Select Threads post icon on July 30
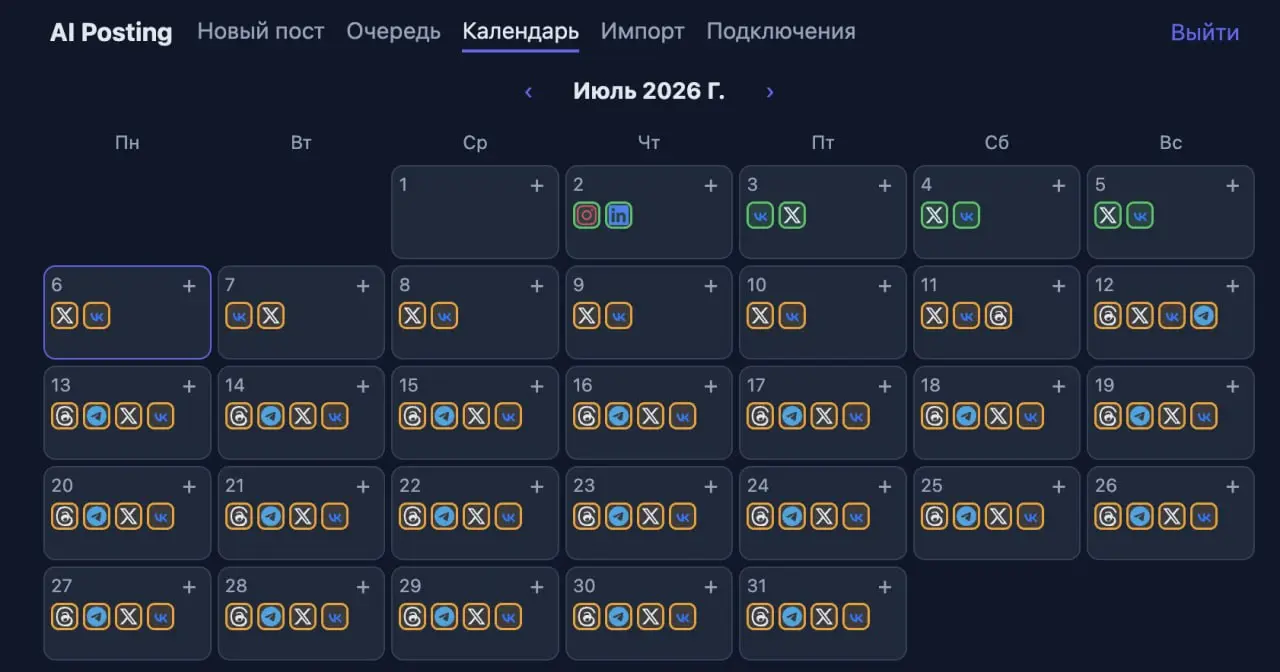Image resolution: width=1280 pixels, height=672 pixels. coord(587,617)
